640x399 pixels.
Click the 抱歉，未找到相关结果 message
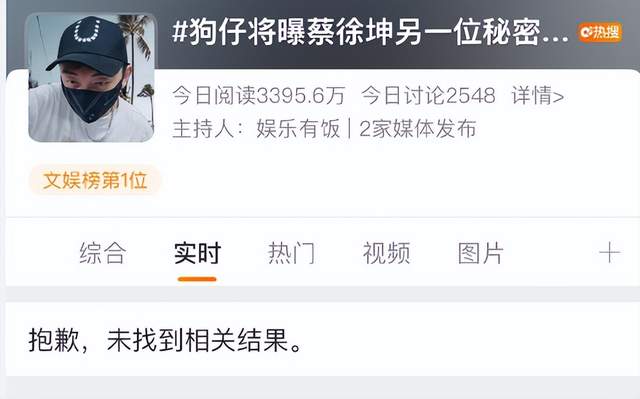tap(166, 340)
